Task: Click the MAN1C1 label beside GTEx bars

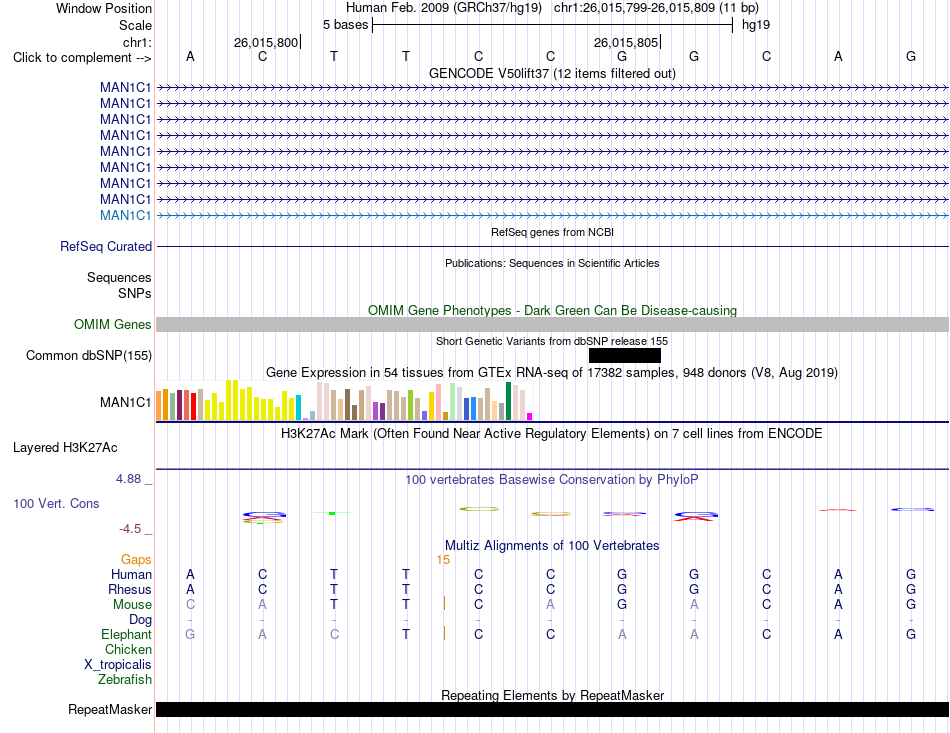Action: click(125, 402)
